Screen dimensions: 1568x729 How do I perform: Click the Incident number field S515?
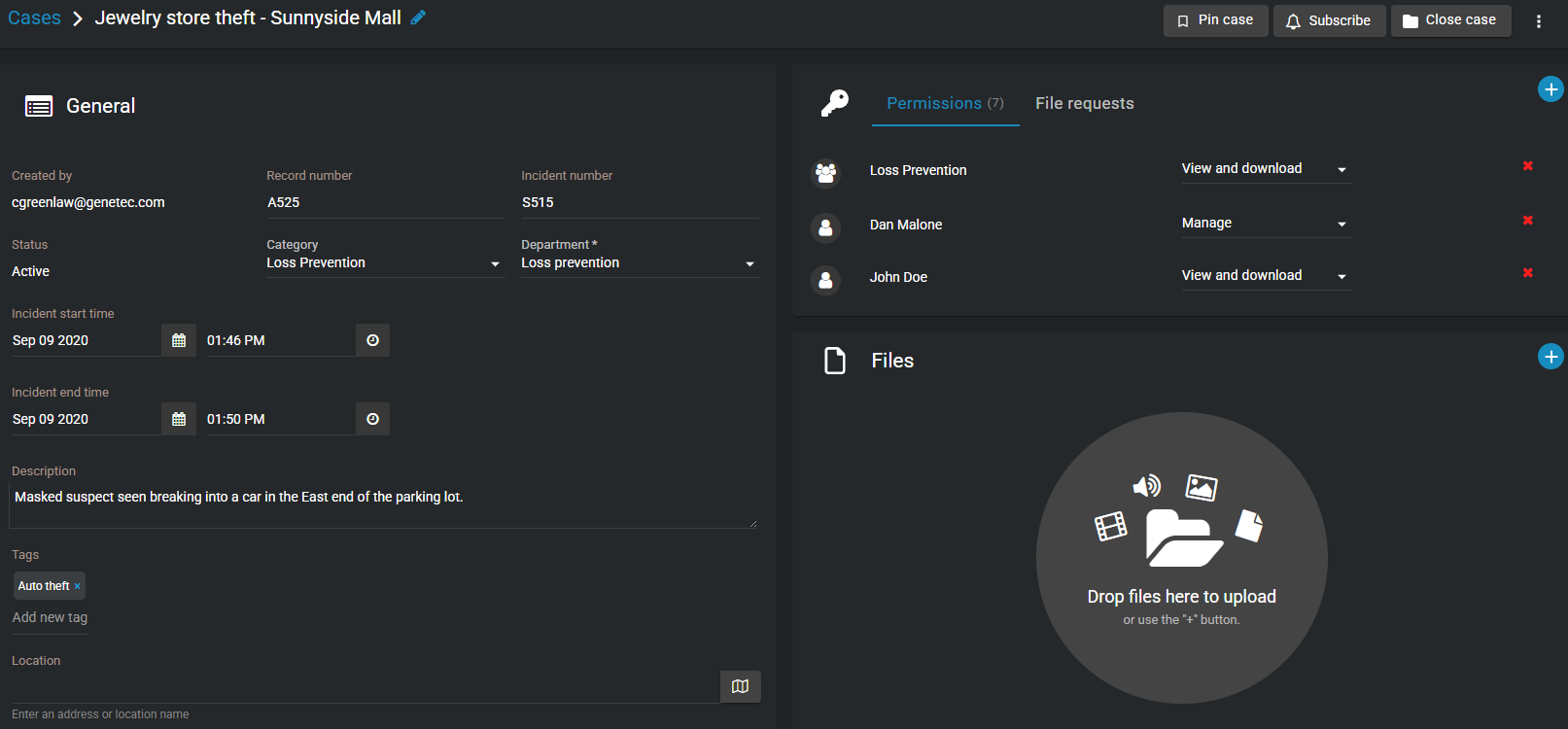point(640,203)
